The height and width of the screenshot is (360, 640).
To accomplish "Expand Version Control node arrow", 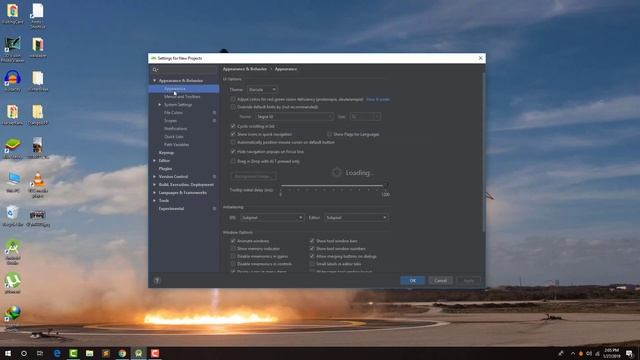I will pos(154,177).
